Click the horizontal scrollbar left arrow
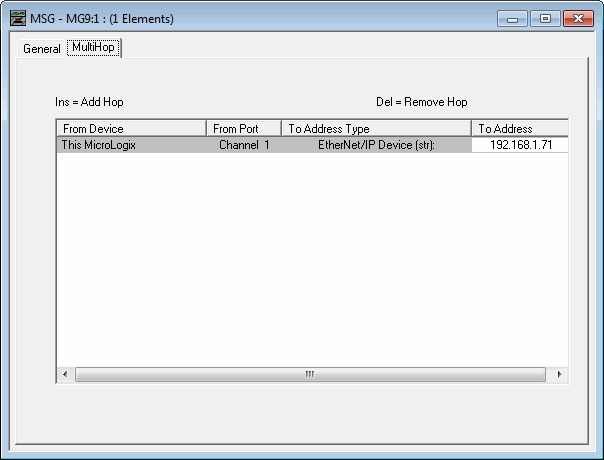The height and width of the screenshot is (460, 604). (65, 374)
